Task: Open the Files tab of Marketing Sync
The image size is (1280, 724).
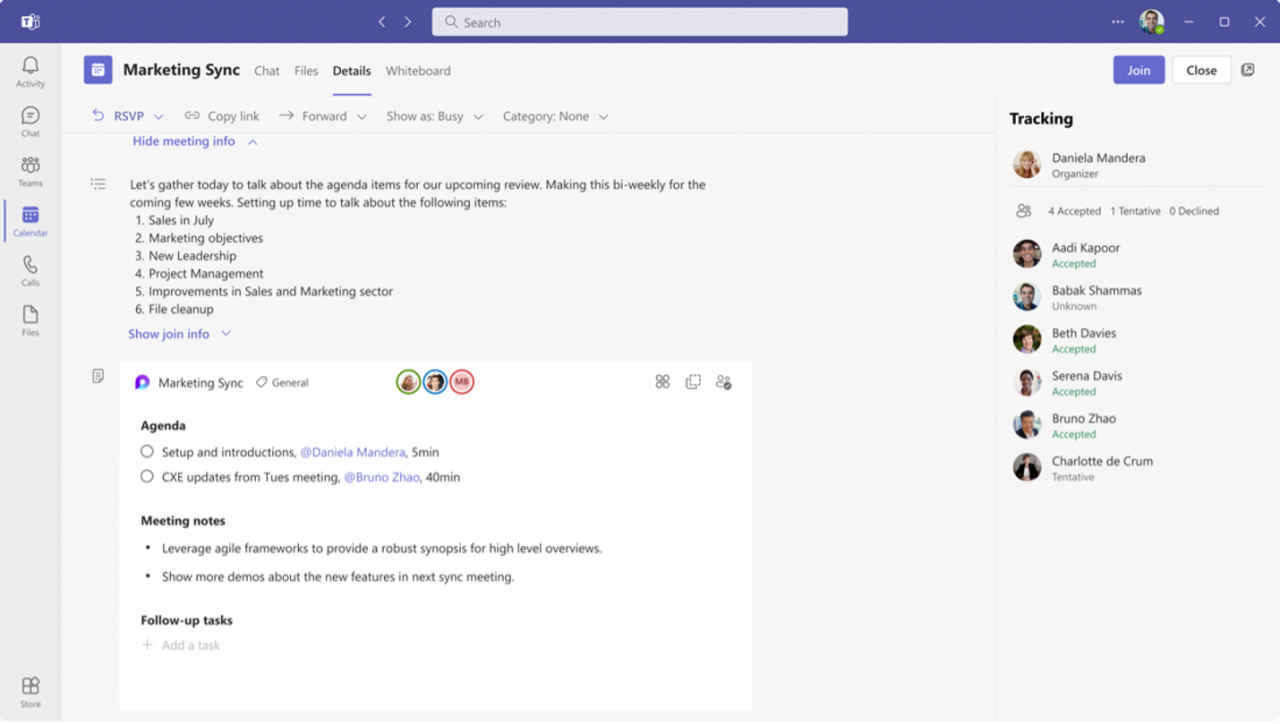Action: click(306, 70)
